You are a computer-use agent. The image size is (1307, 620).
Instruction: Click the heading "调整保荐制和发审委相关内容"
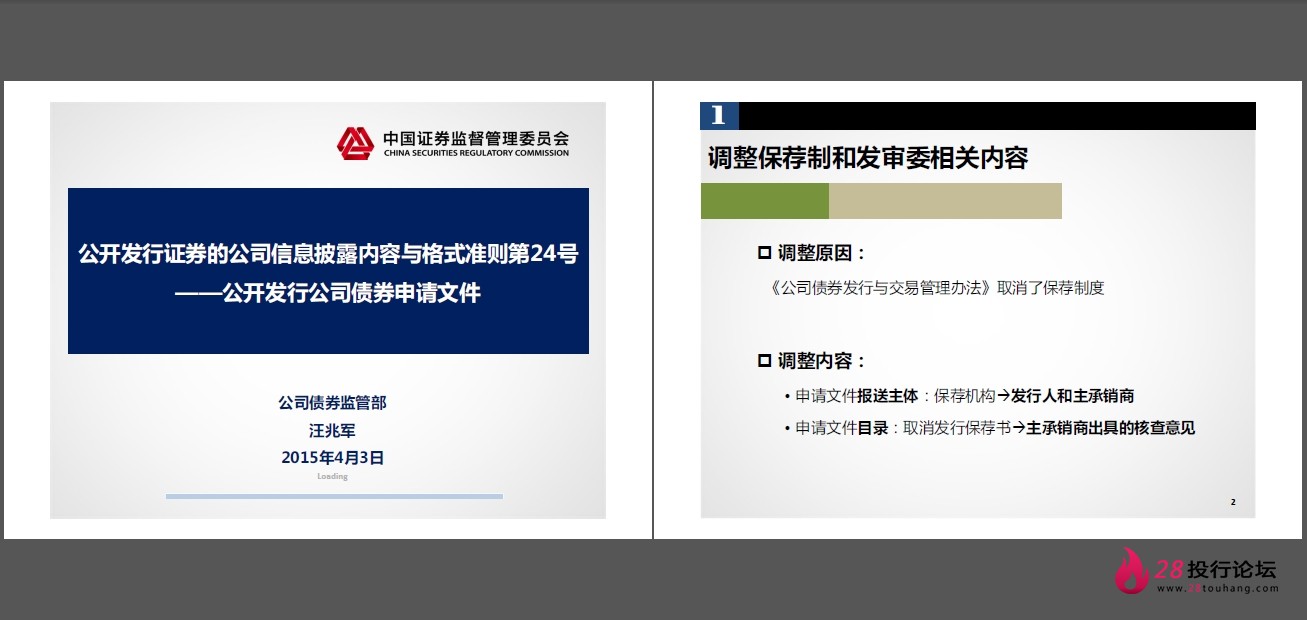coord(867,158)
